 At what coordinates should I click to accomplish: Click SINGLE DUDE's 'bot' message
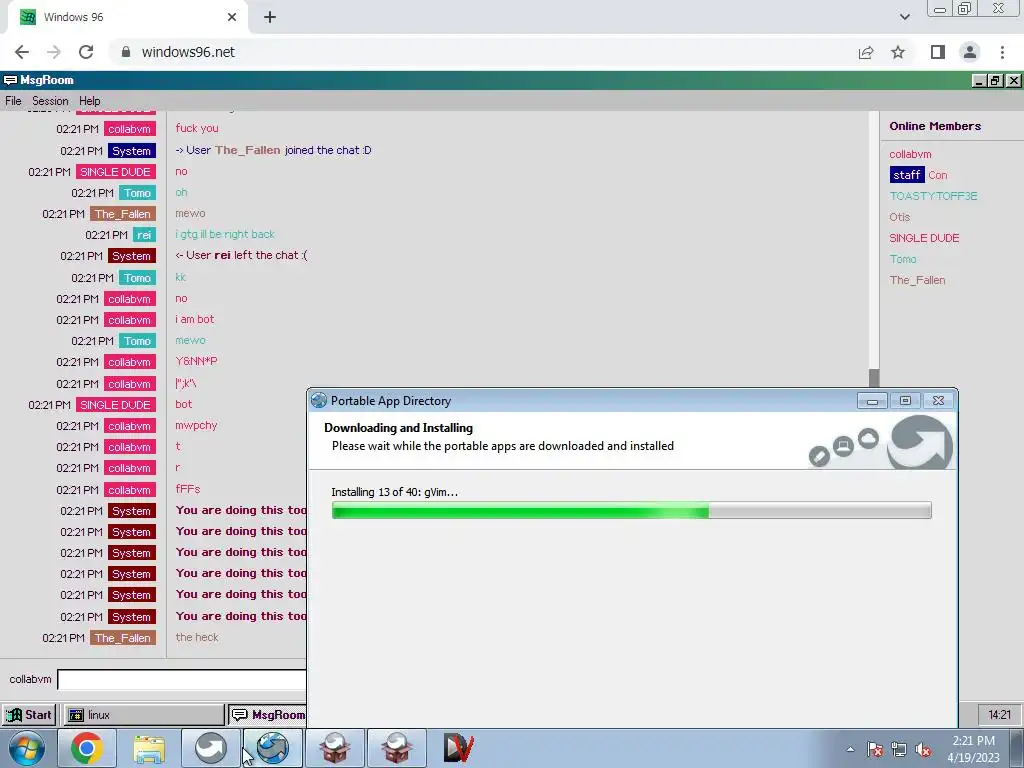(184, 404)
